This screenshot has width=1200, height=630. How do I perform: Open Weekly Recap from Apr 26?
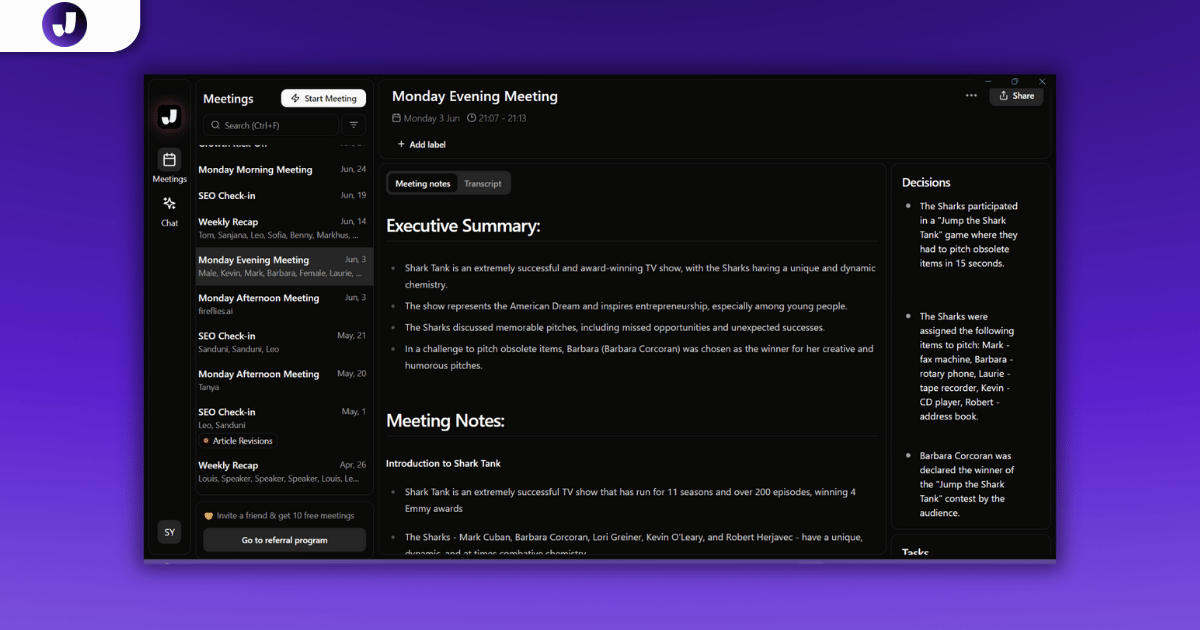[284, 472]
